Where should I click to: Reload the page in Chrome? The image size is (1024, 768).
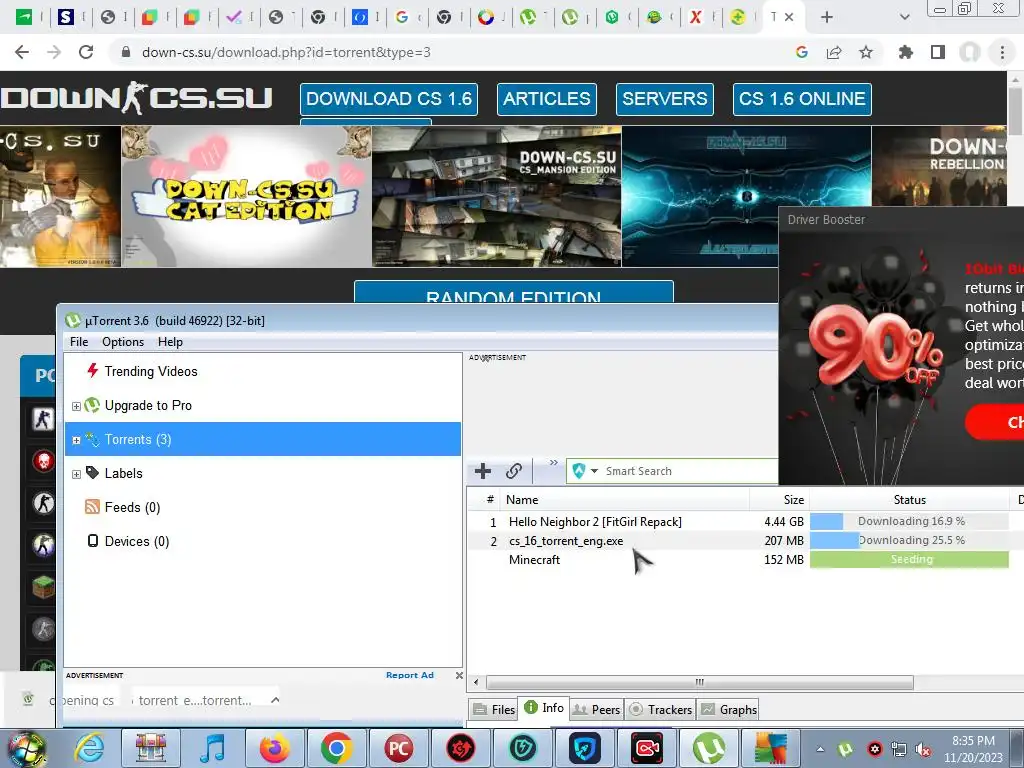point(86,52)
